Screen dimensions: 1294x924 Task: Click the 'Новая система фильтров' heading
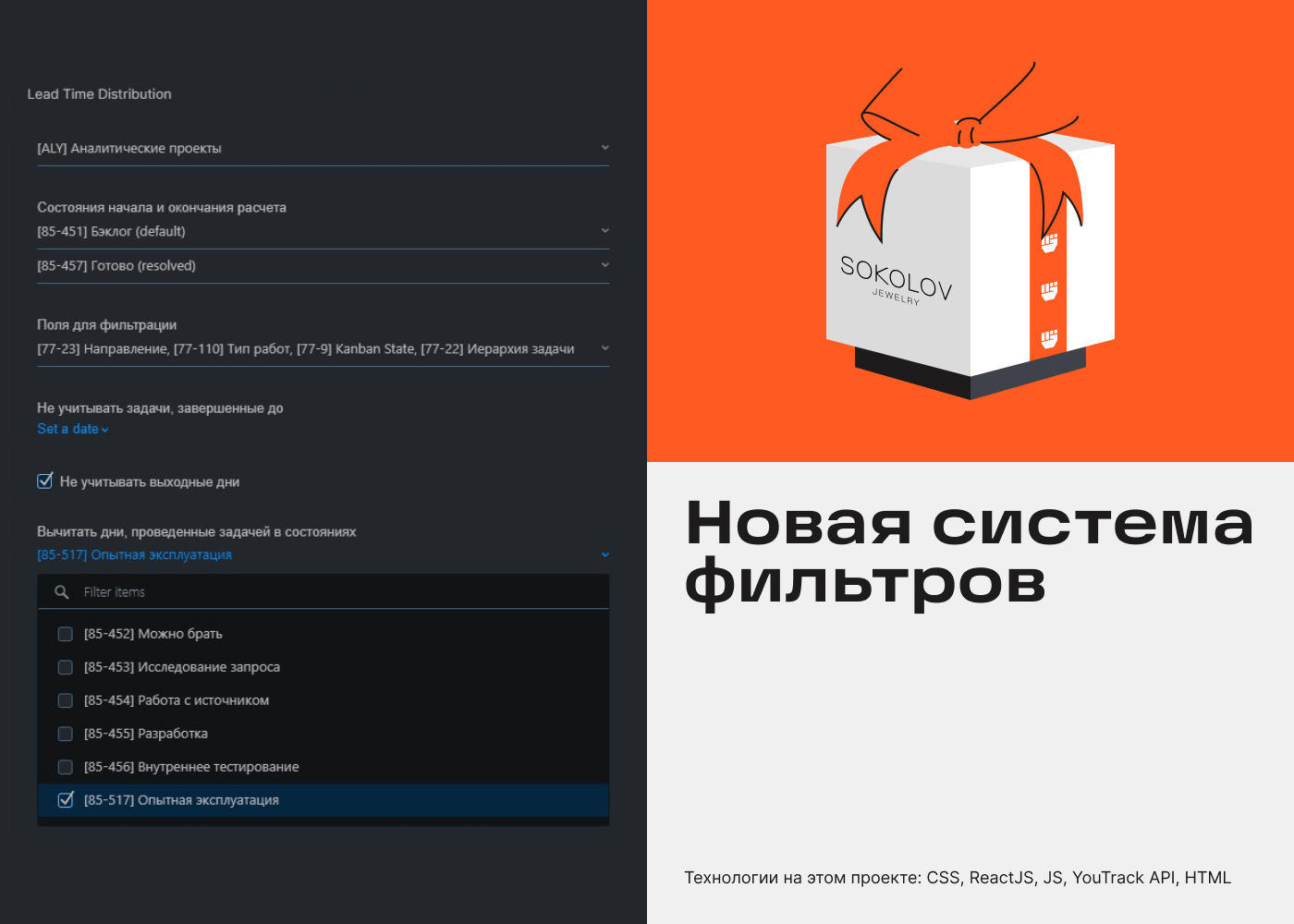(969, 553)
